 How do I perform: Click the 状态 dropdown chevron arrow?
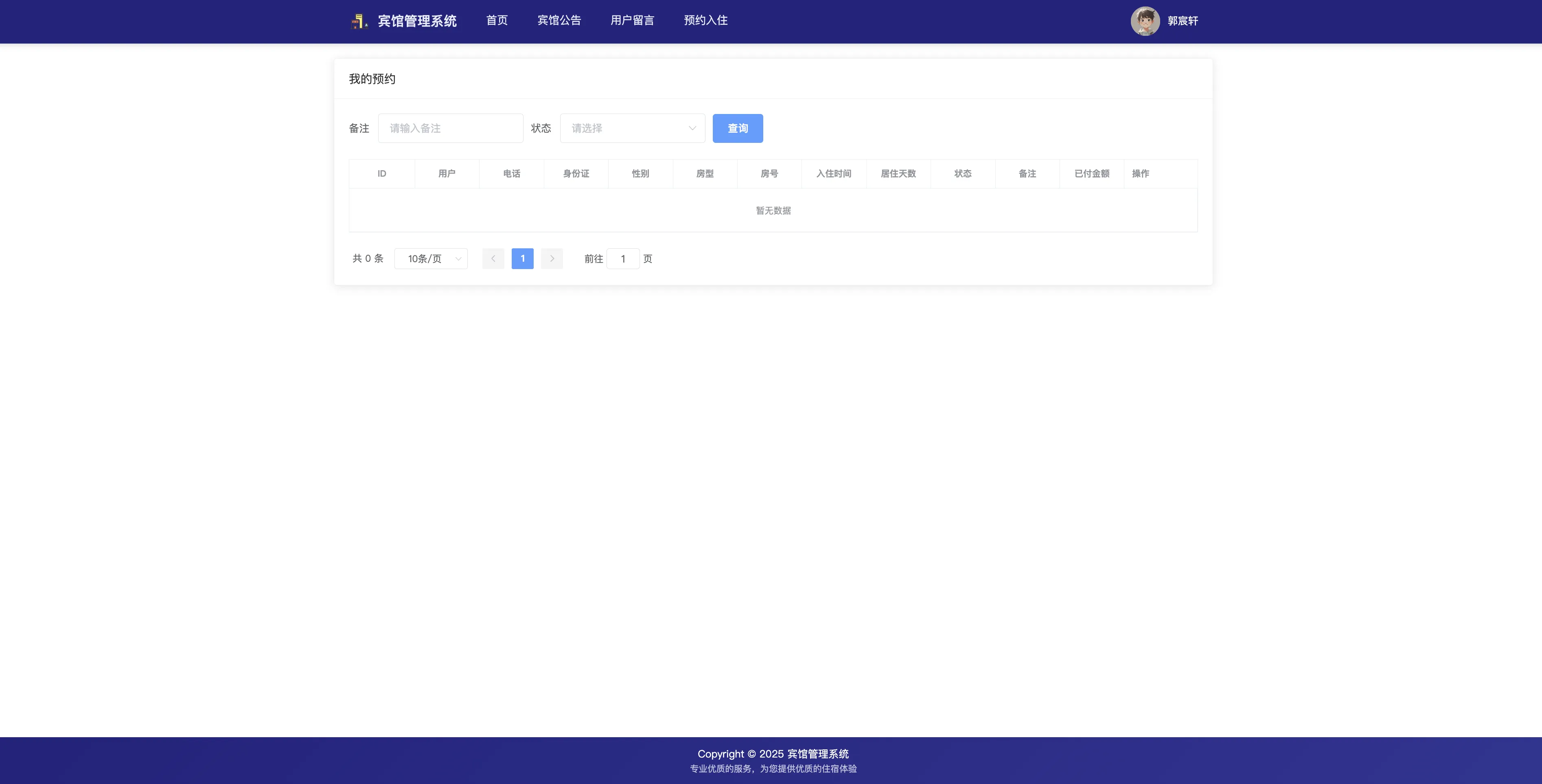tap(692, 128)
